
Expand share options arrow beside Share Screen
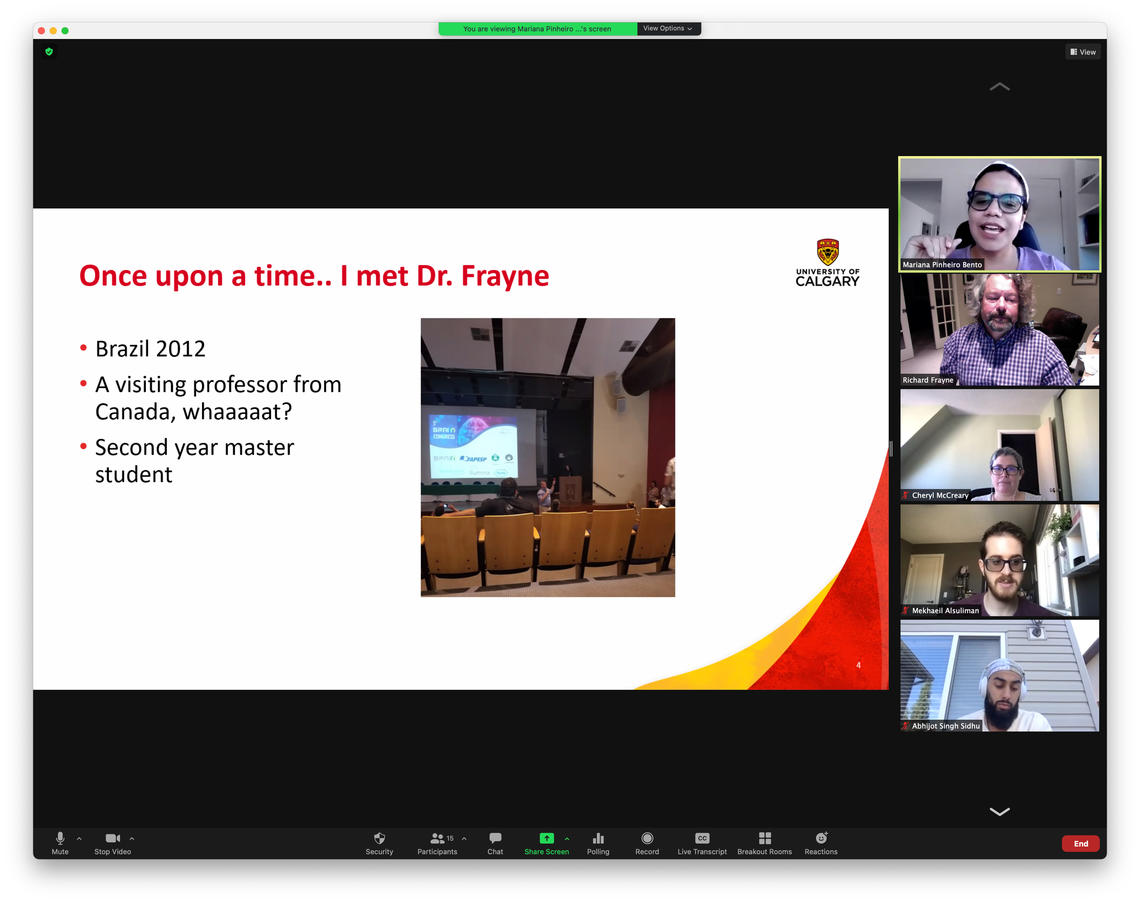pyautogui.click(x=567, y=839)
